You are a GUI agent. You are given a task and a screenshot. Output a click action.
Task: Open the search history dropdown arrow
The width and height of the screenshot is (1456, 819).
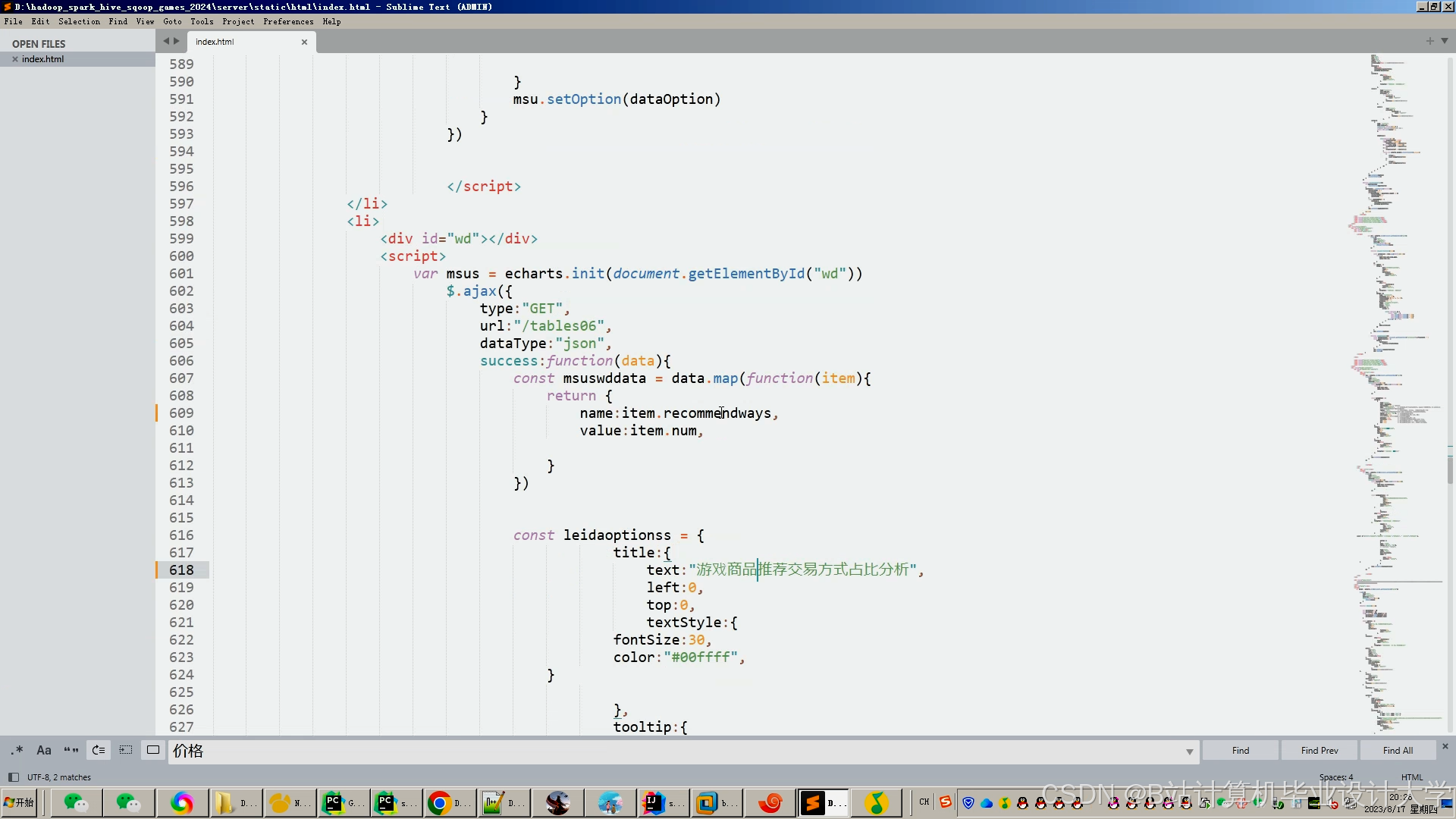click(x=1189, y=752)
